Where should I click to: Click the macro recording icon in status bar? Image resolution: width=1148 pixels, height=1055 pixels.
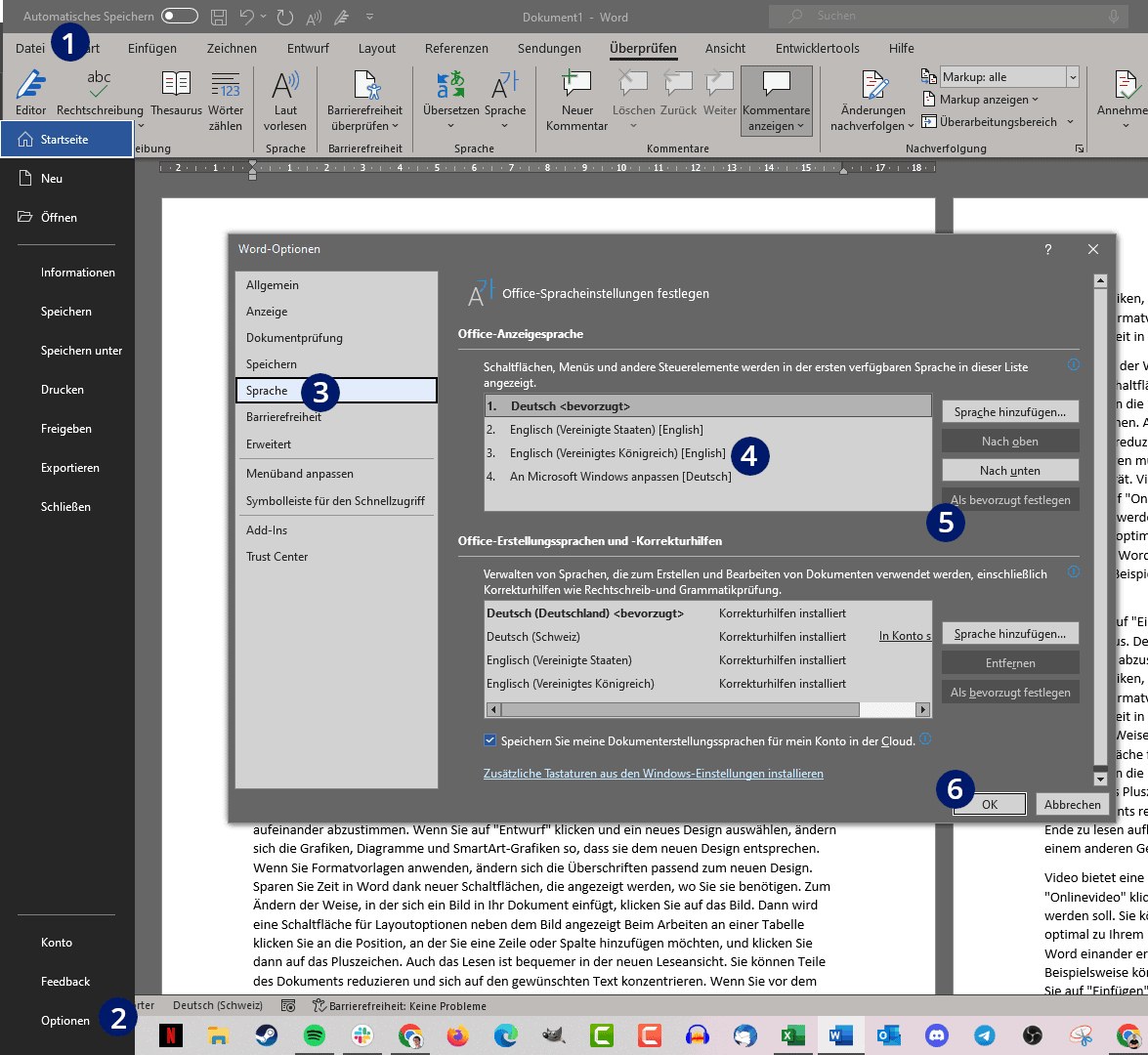pyautogui.click(x=288, y=1006)
